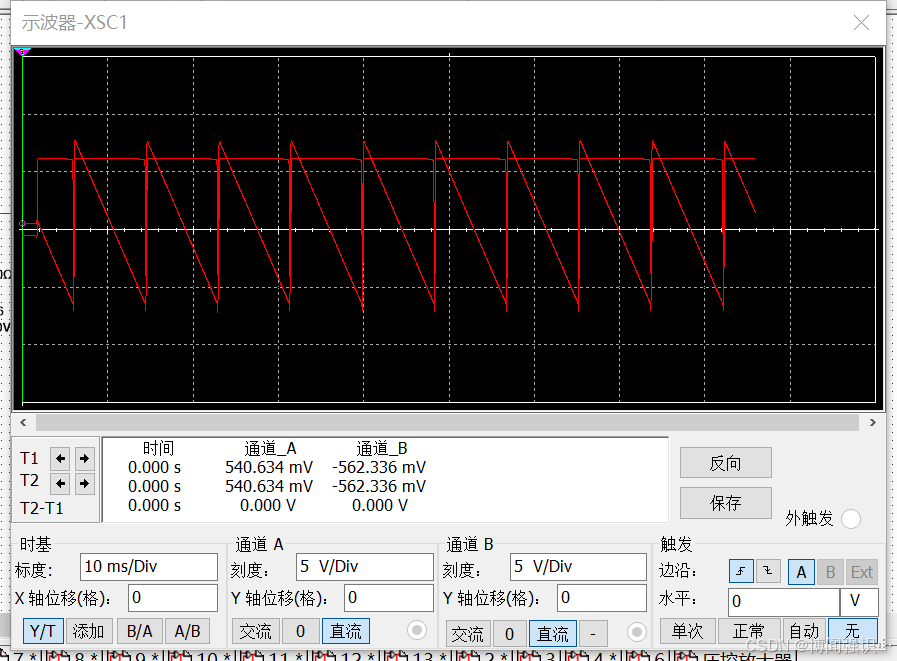Move cursor T1 left arrow
897x661 pixels.
61,458
